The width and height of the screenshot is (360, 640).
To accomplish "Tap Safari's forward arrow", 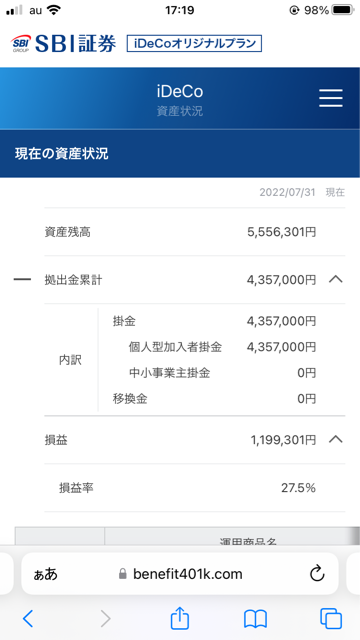I will click(x=105, y=619).
